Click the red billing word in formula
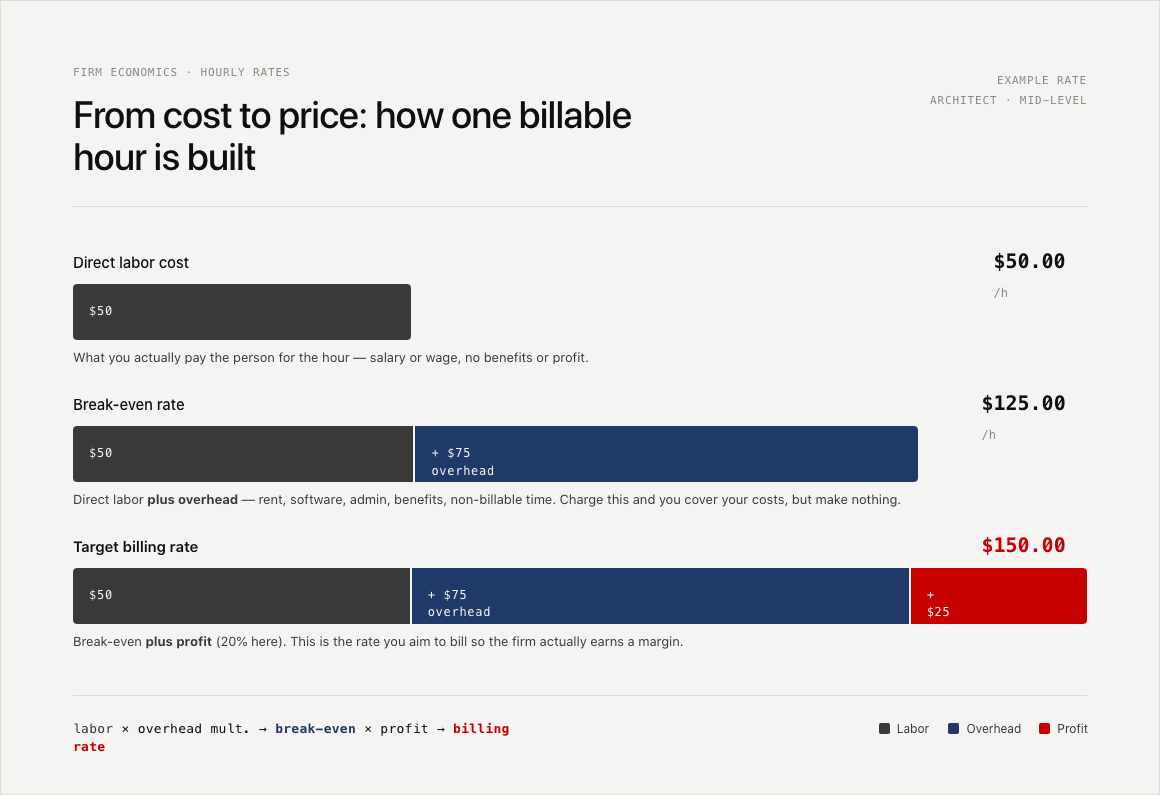Screen dimensions: 1160x795 (481, 728)
